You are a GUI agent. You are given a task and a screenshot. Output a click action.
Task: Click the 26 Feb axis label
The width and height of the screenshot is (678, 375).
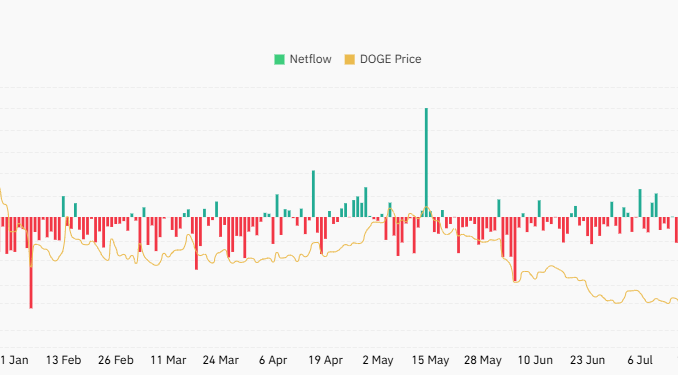pyautogui.click(x=116, y=360)
